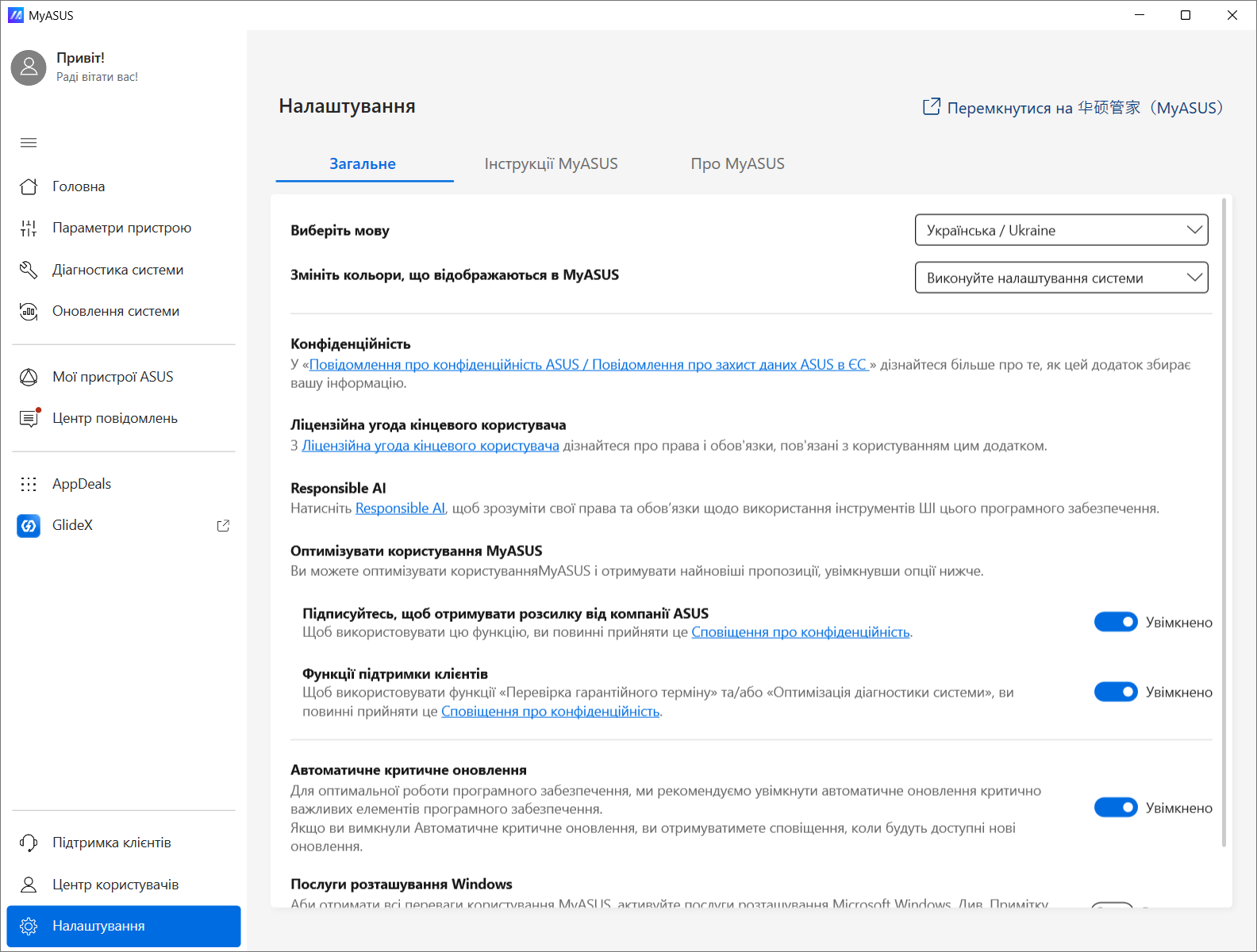Collapse the sidebar with the hamburger icon
The height and width of the screenshot is (952, 1257).
pos(29,143)
